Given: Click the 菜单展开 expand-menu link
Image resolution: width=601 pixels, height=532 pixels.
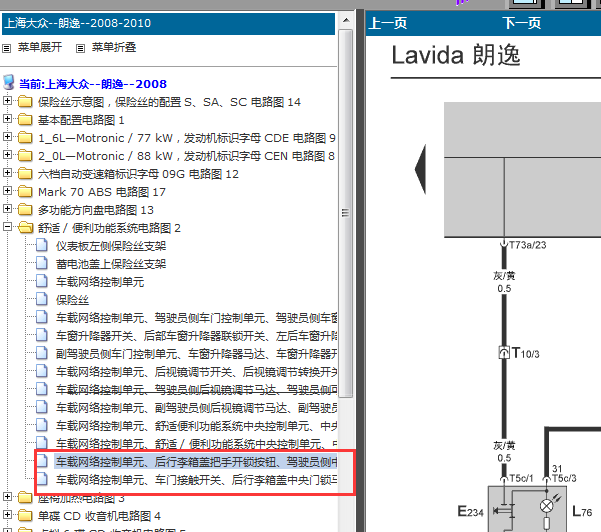Looking at the screenshot, I should pyautogui.click(x=39, y=47).
